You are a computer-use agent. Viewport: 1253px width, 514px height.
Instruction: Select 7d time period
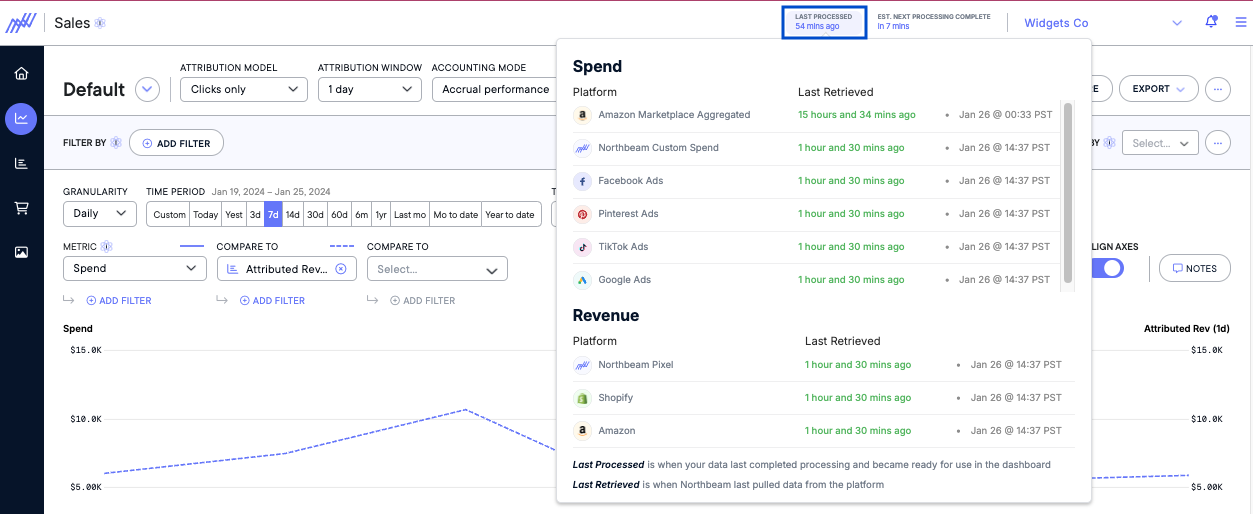273,215
